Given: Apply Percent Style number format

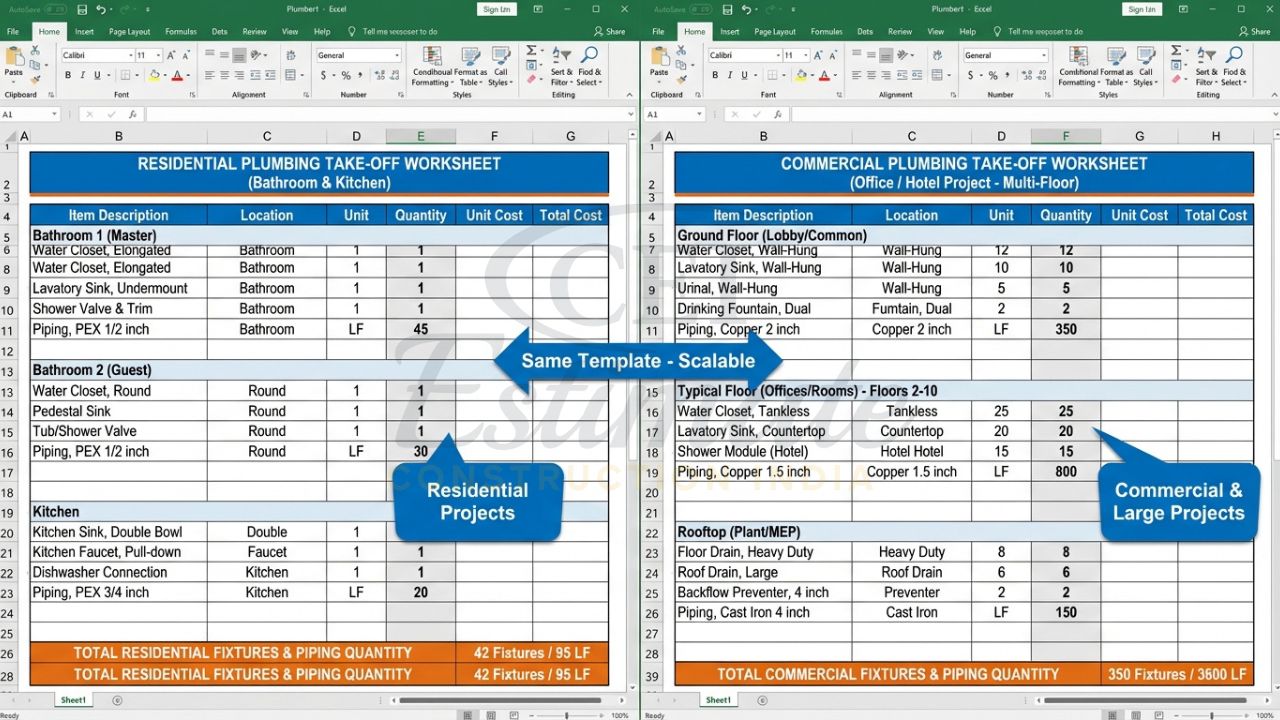Looking at the screenshot, I should click(x=344, y=75).
